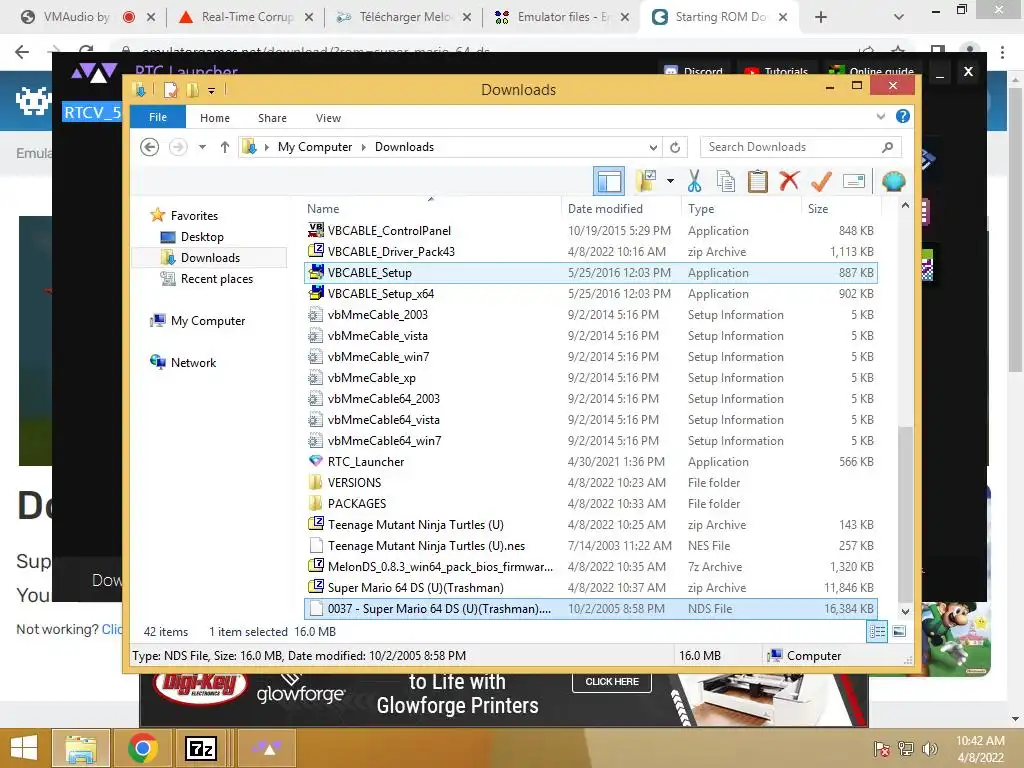Click the Forward navigation arrow in Explorer

click(x=178, y=147)
